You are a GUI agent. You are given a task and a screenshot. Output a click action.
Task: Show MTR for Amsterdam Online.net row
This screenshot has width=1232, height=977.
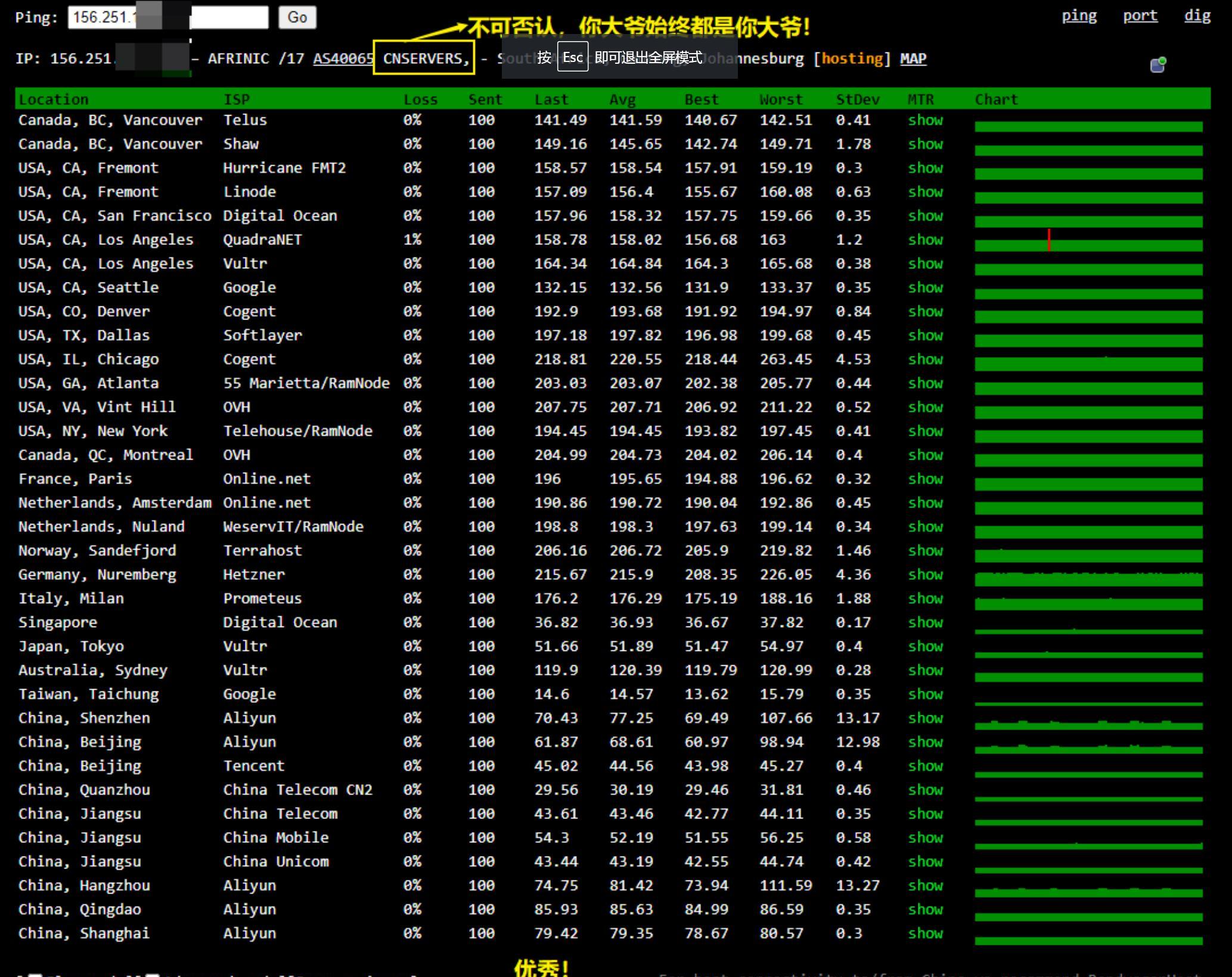[x=925, y=502]
